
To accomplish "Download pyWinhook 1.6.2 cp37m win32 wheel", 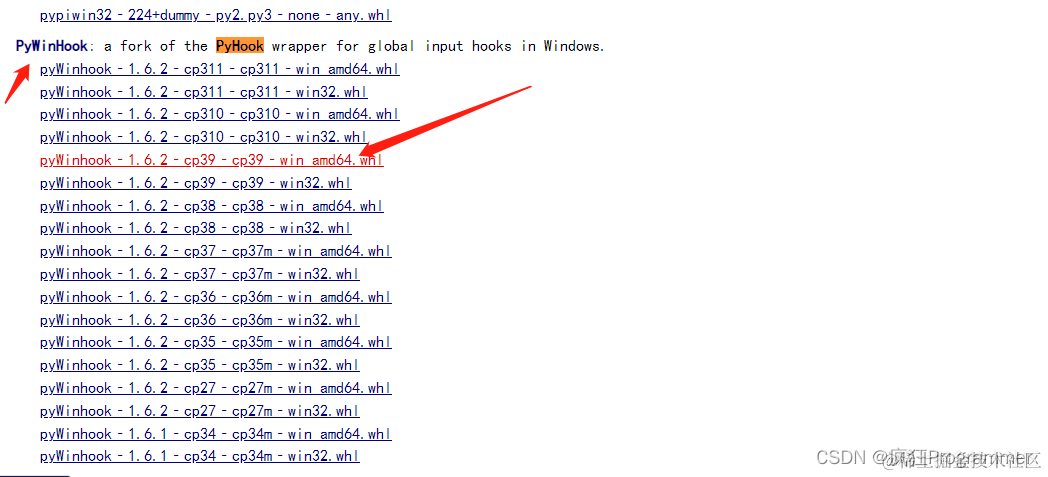I will [x=200, y=274].
